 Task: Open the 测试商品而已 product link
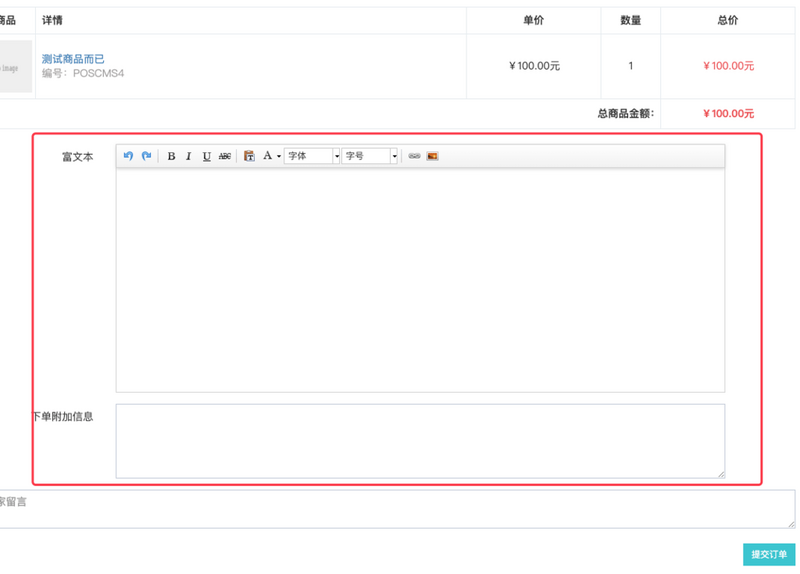73,59
